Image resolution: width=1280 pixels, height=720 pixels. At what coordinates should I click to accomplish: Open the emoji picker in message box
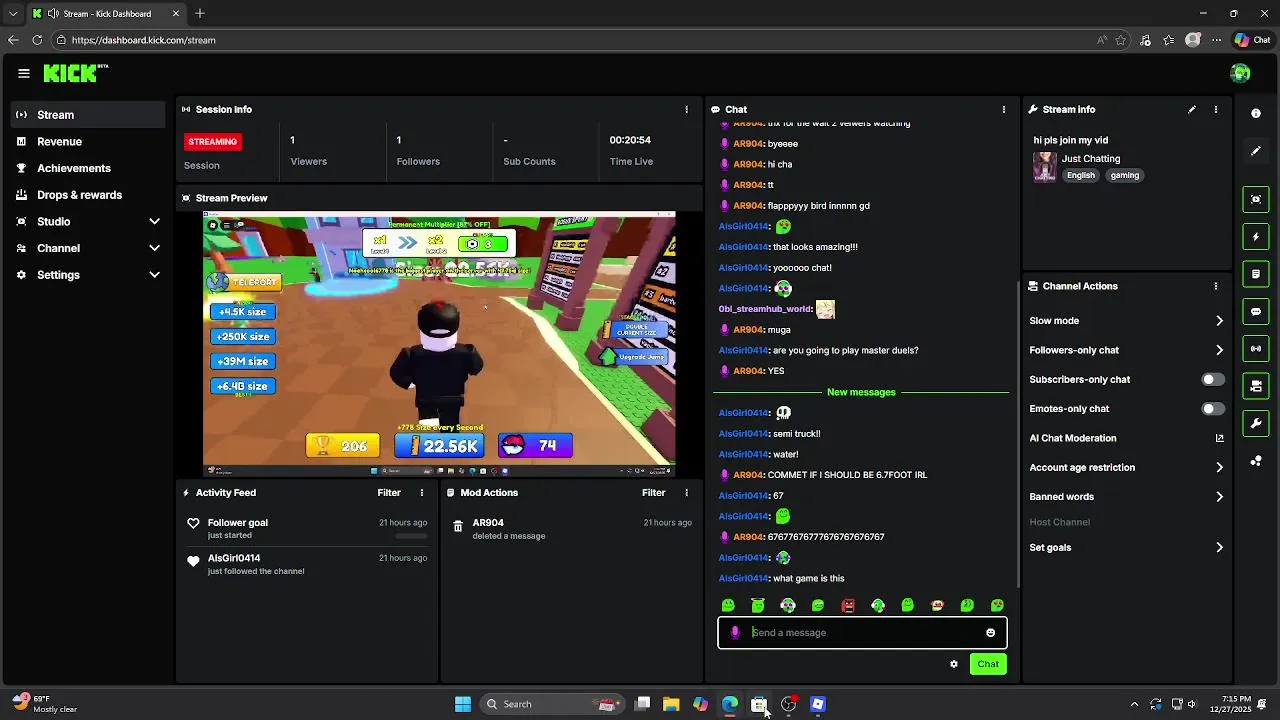[990, 632]
